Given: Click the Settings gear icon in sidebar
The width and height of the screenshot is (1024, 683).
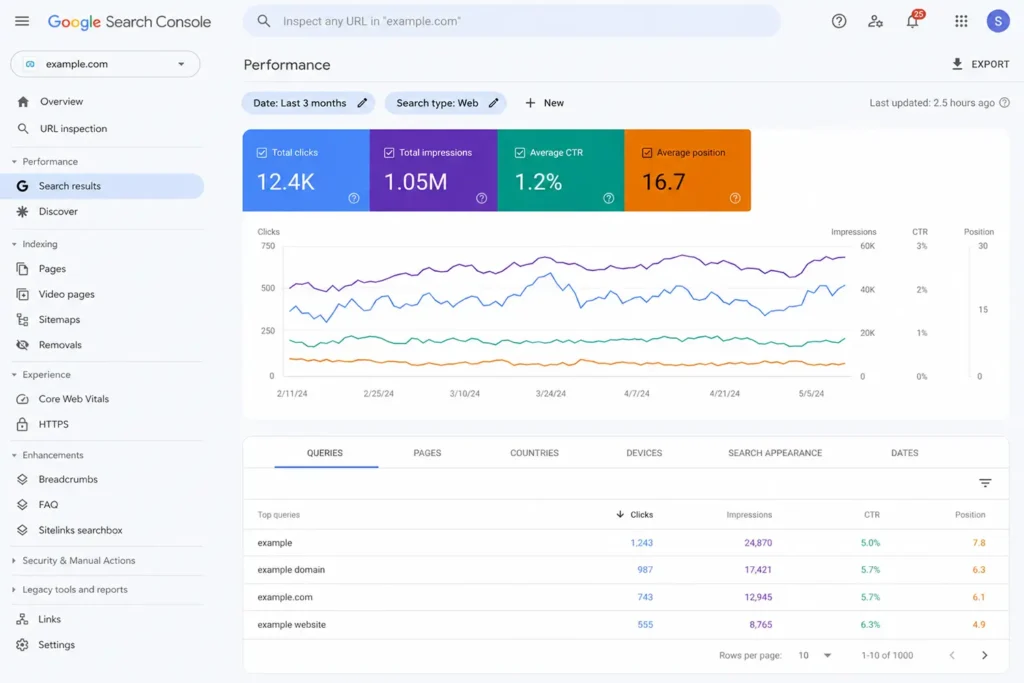Looking at the screenshot, I should 22,644.
